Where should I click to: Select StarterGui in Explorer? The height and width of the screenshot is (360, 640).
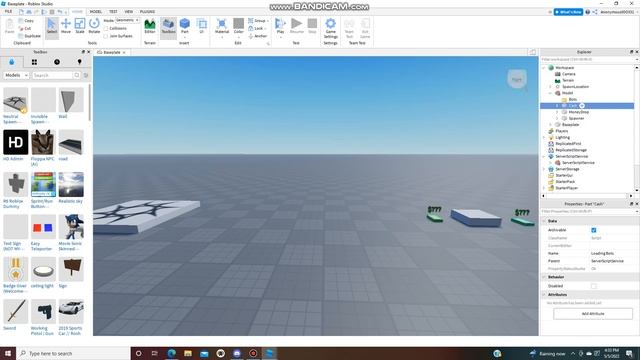click(564, 175)
